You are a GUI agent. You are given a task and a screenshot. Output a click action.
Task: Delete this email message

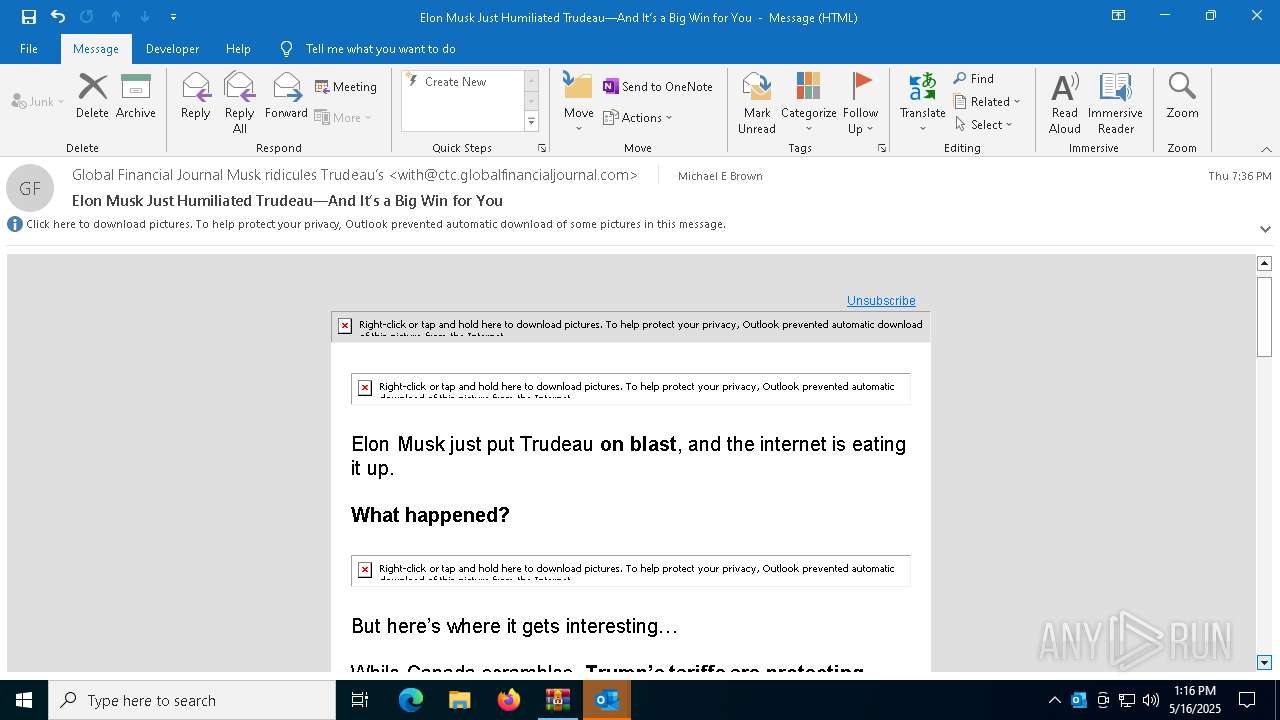tap(92, 96)
